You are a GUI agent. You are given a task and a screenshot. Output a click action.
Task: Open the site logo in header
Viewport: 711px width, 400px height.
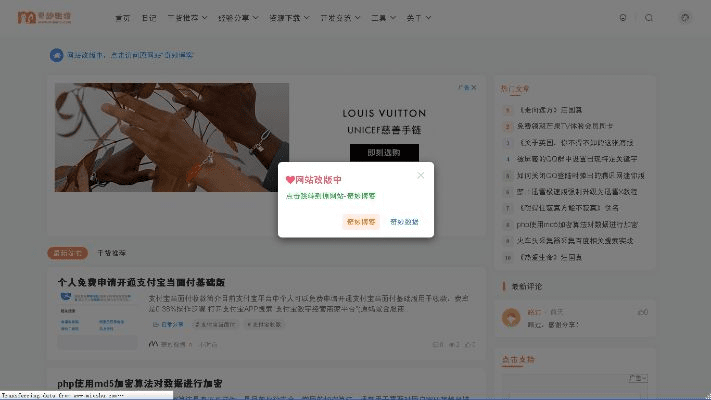point(44,17)
